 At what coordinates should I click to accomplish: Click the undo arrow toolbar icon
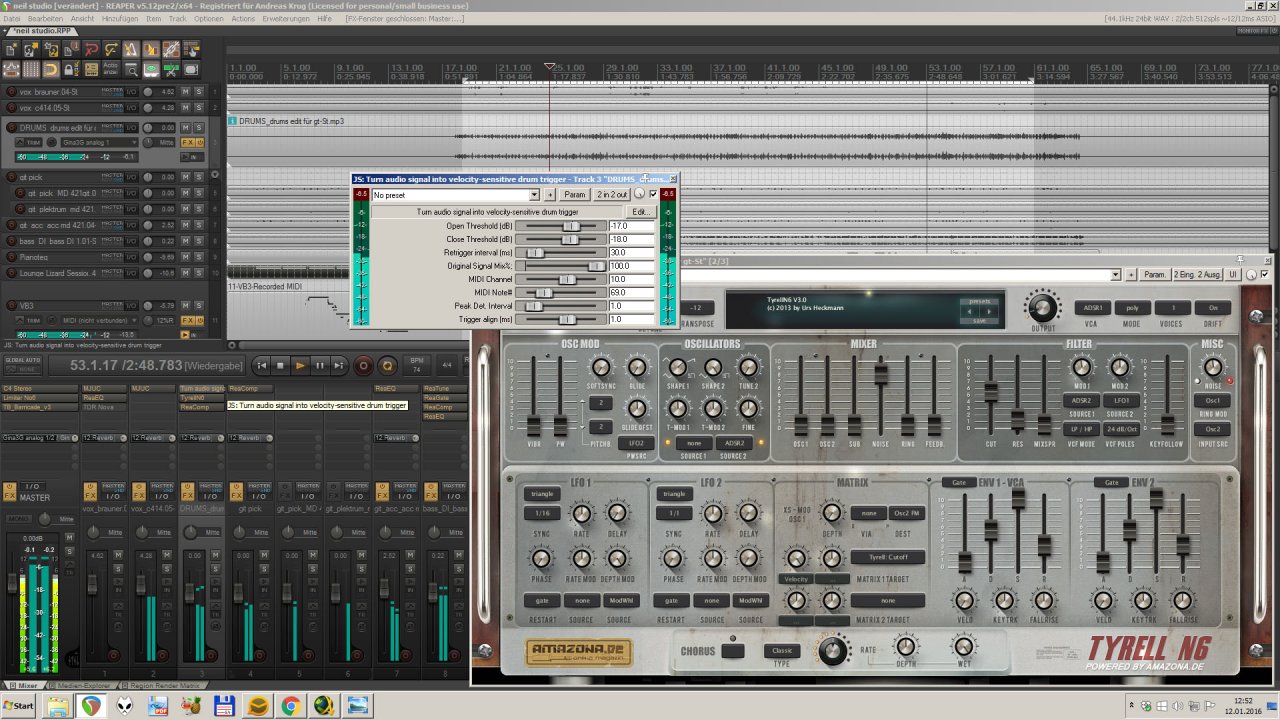90,49
